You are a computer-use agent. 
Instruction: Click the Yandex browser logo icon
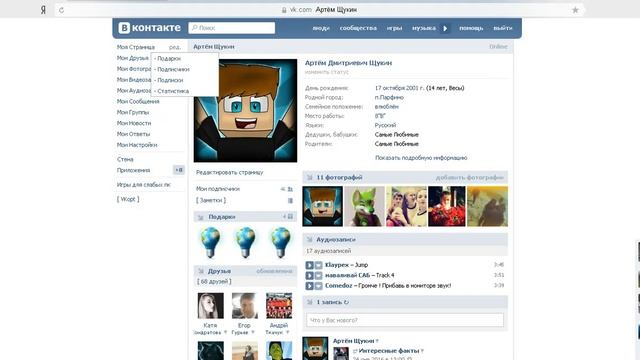click(x=43, y=10)
